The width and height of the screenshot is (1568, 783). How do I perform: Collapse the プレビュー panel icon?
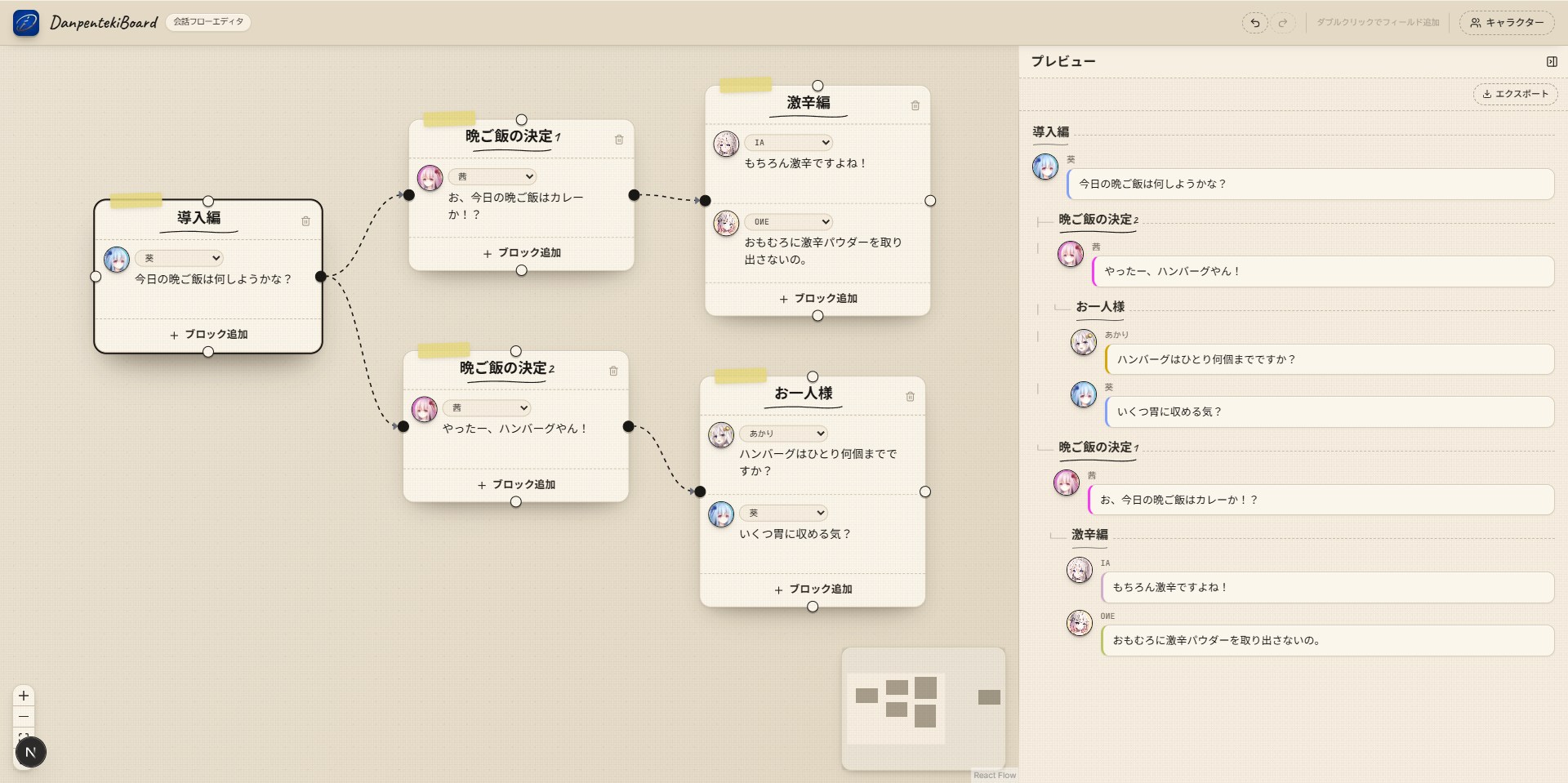click(1552, 61)
